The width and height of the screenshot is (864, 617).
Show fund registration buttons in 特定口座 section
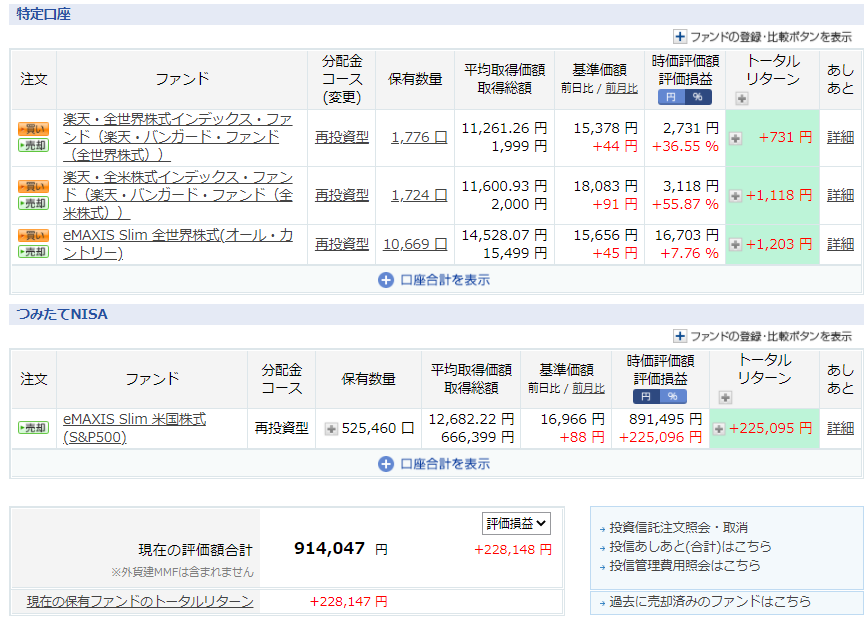[763, 37]
